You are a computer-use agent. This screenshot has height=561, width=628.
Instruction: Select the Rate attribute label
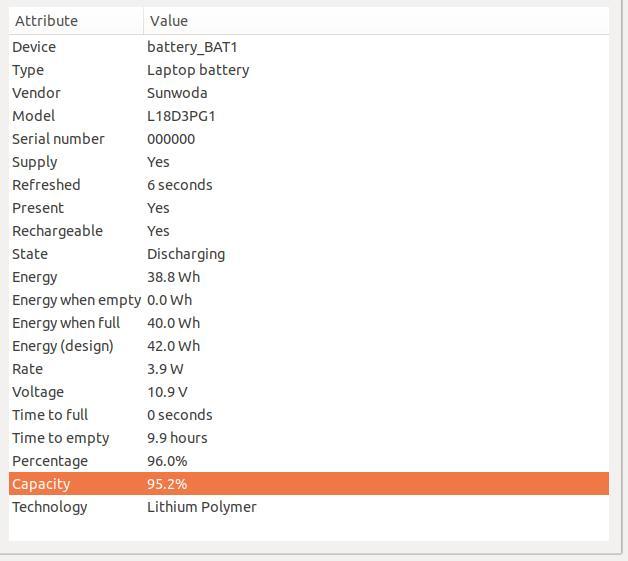click(28, 369)
